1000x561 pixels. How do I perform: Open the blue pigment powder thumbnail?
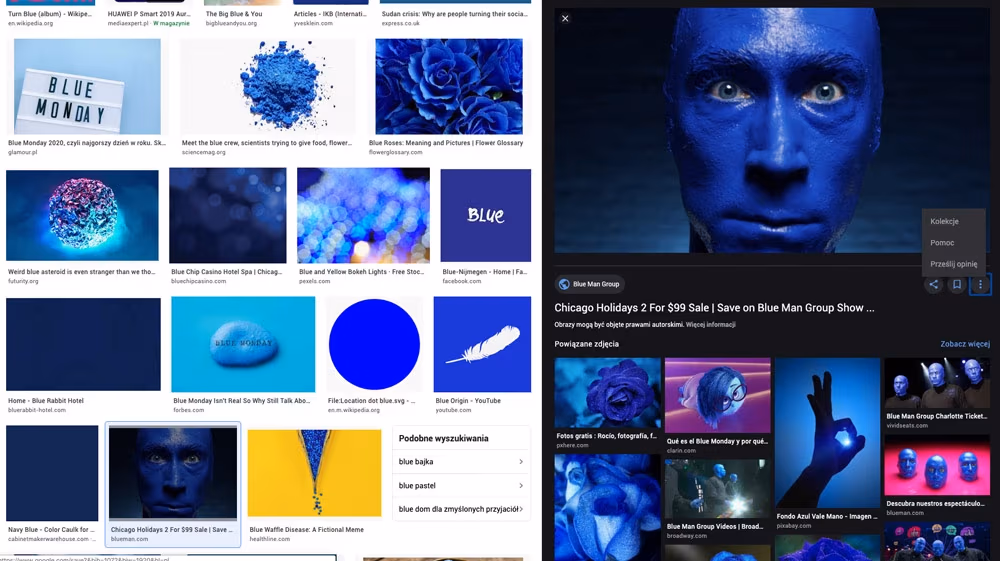268,87
